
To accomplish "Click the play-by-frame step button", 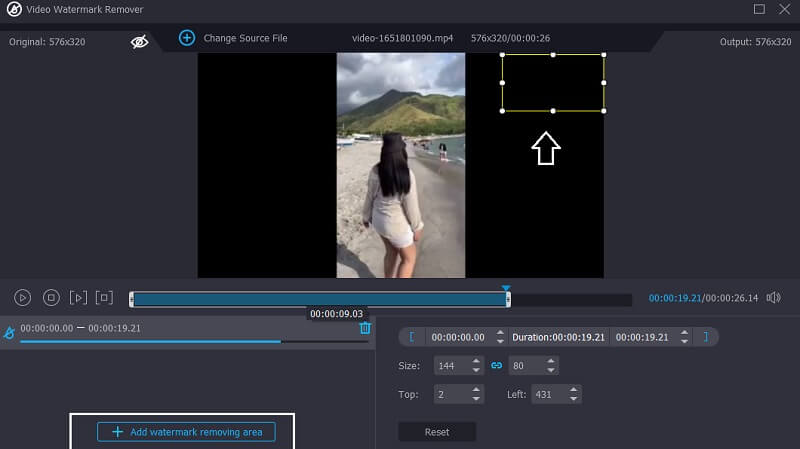I will click(78, 298).
